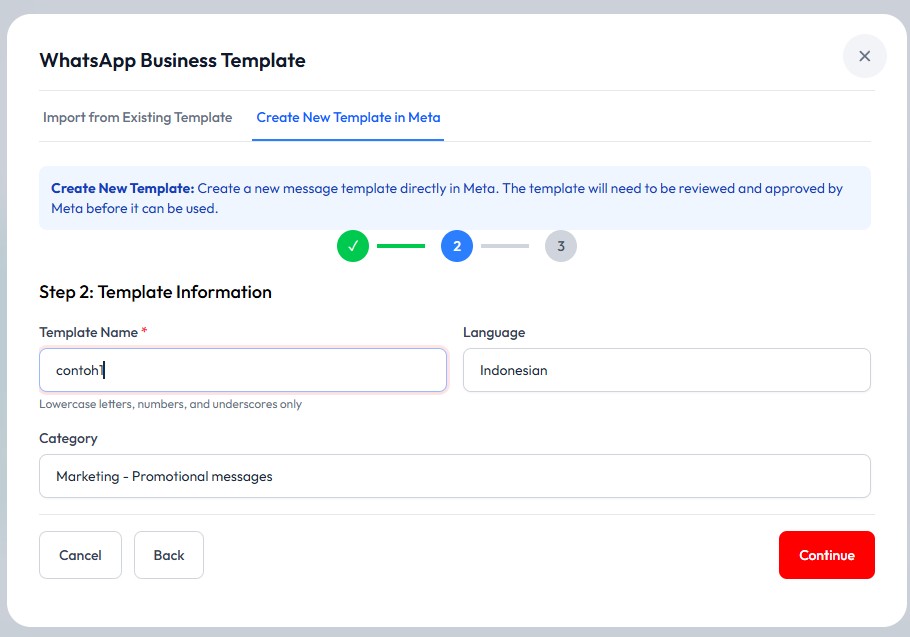Focus the Template Name input field

coord(243,370)
